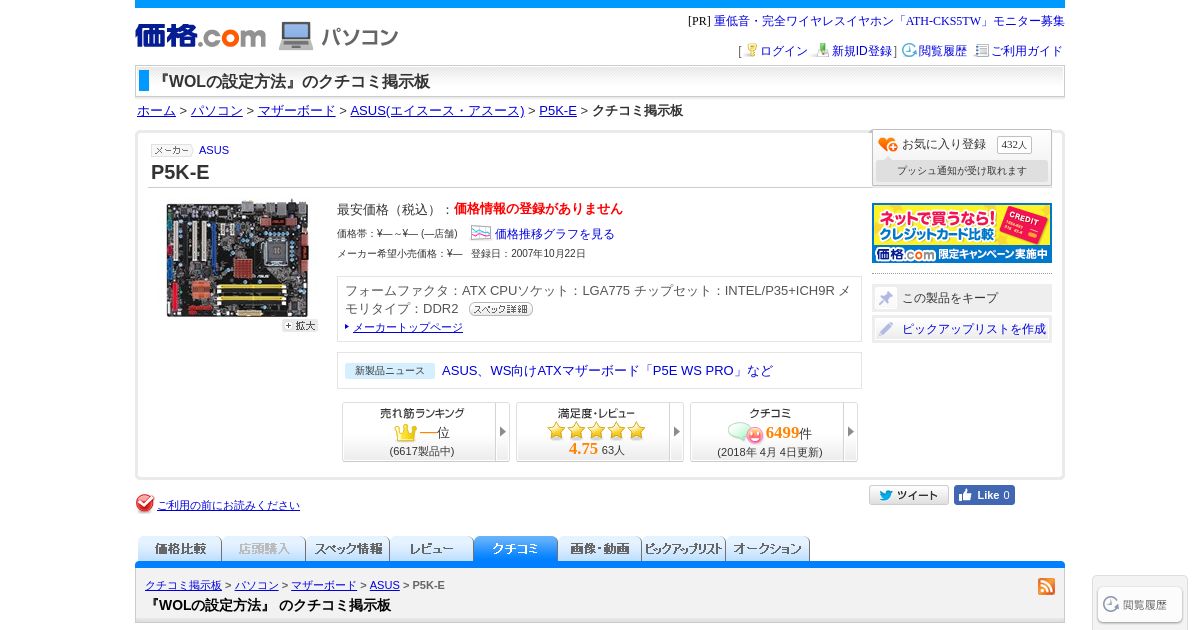Click the crown ranking icon
This screenshot has height=630, width=1200.
coord(405,433)
